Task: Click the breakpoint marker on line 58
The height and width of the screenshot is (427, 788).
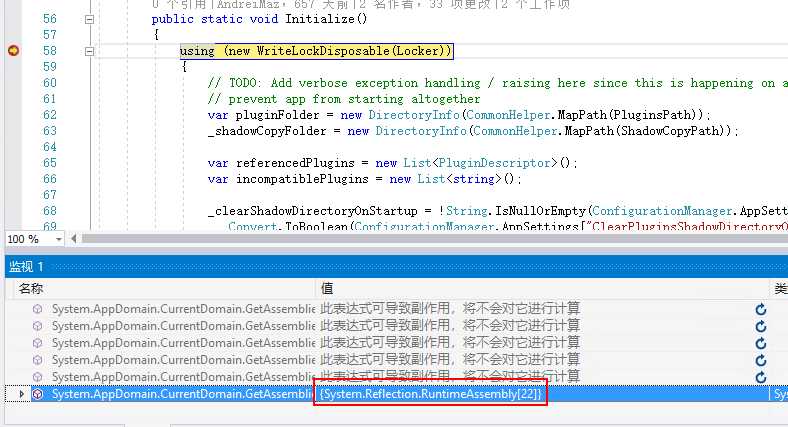Action: tap(13, 51)
